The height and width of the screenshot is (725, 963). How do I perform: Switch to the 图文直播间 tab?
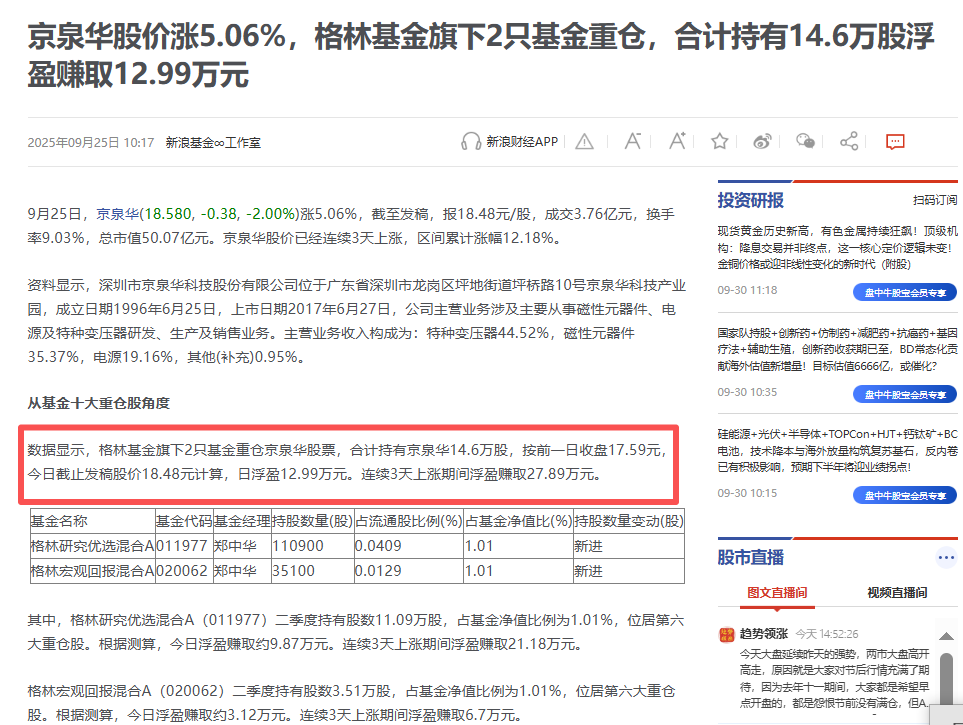[x=777, y=592]
